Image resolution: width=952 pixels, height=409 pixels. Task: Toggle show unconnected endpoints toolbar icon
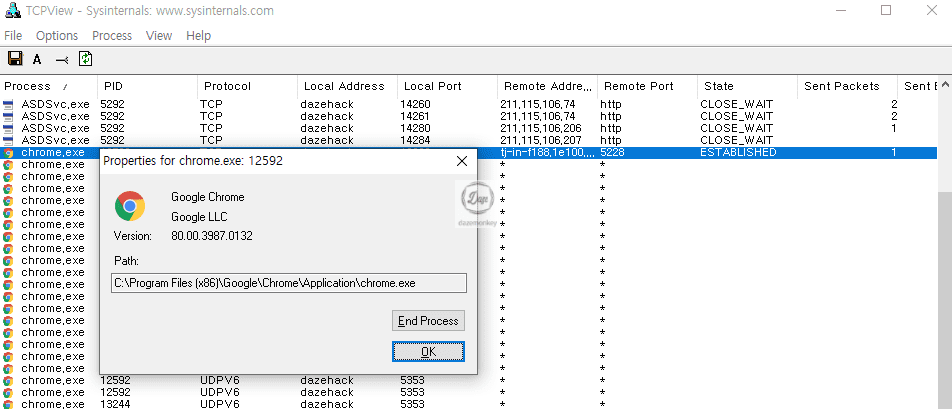point(61,59)
